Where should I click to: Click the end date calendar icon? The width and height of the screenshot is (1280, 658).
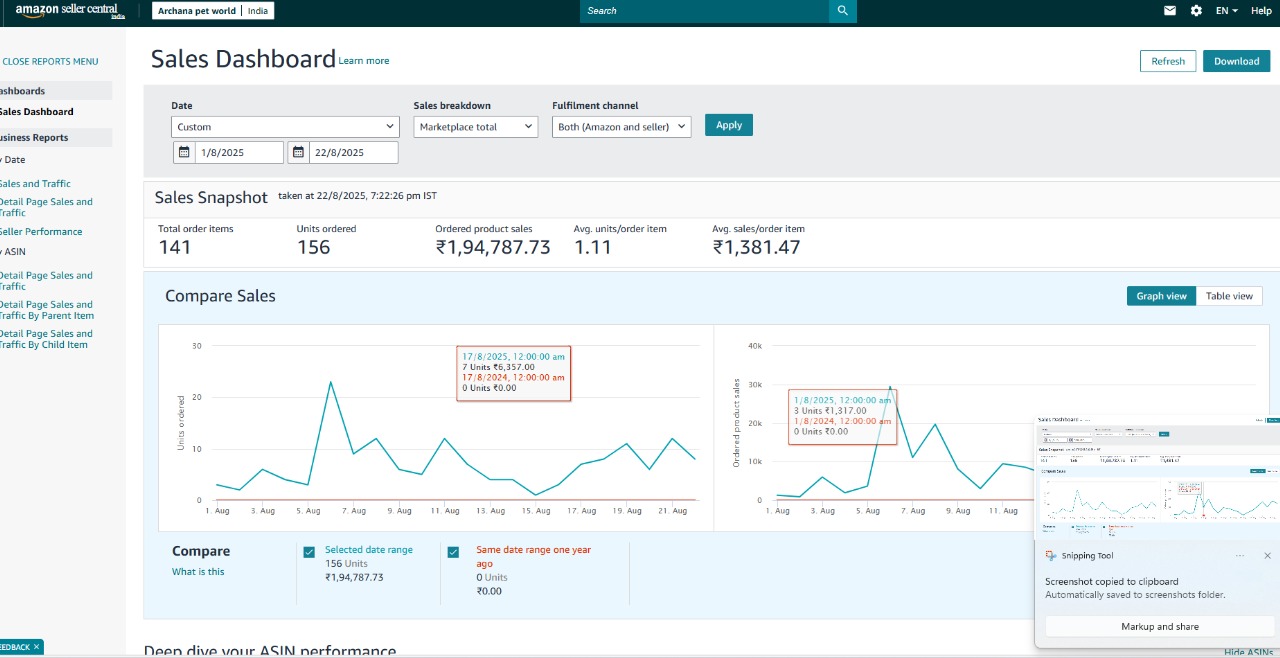pyautogui.click(x=299, y=153)
